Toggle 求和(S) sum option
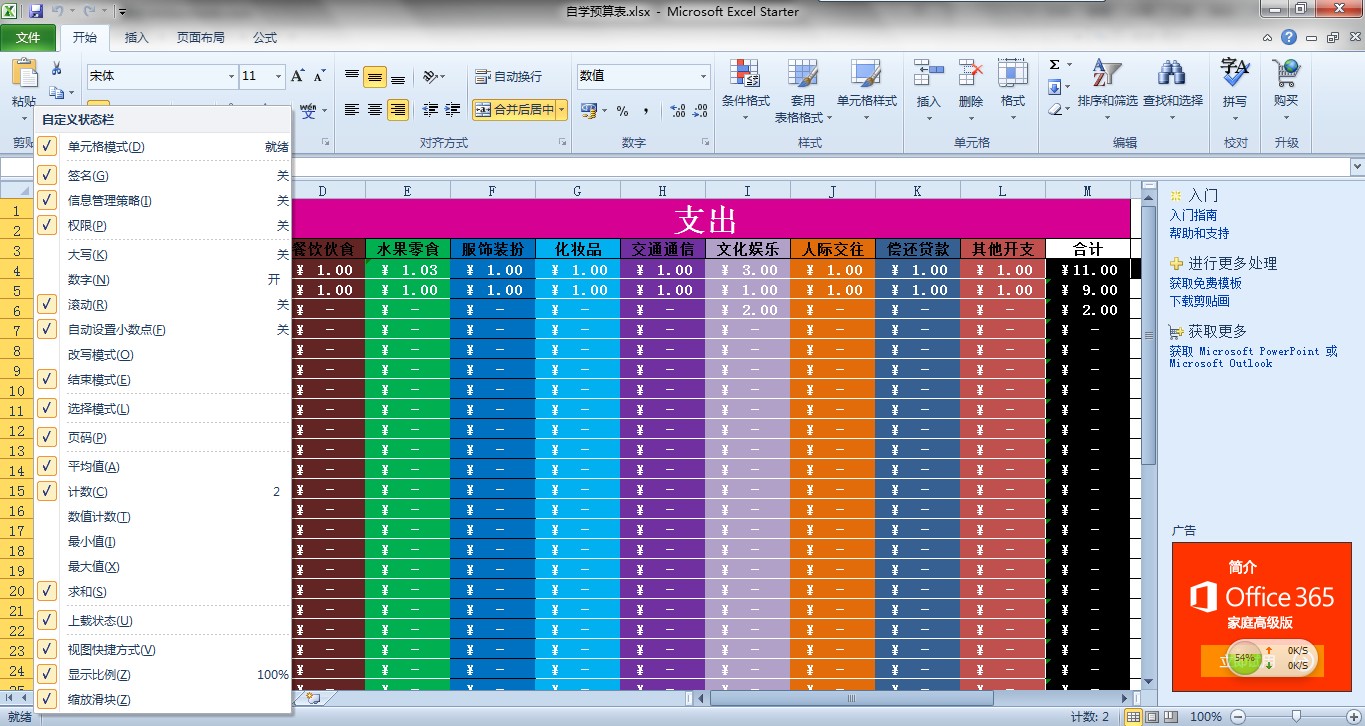This screenshot has width=1365, height=726. tap(163, 591)
